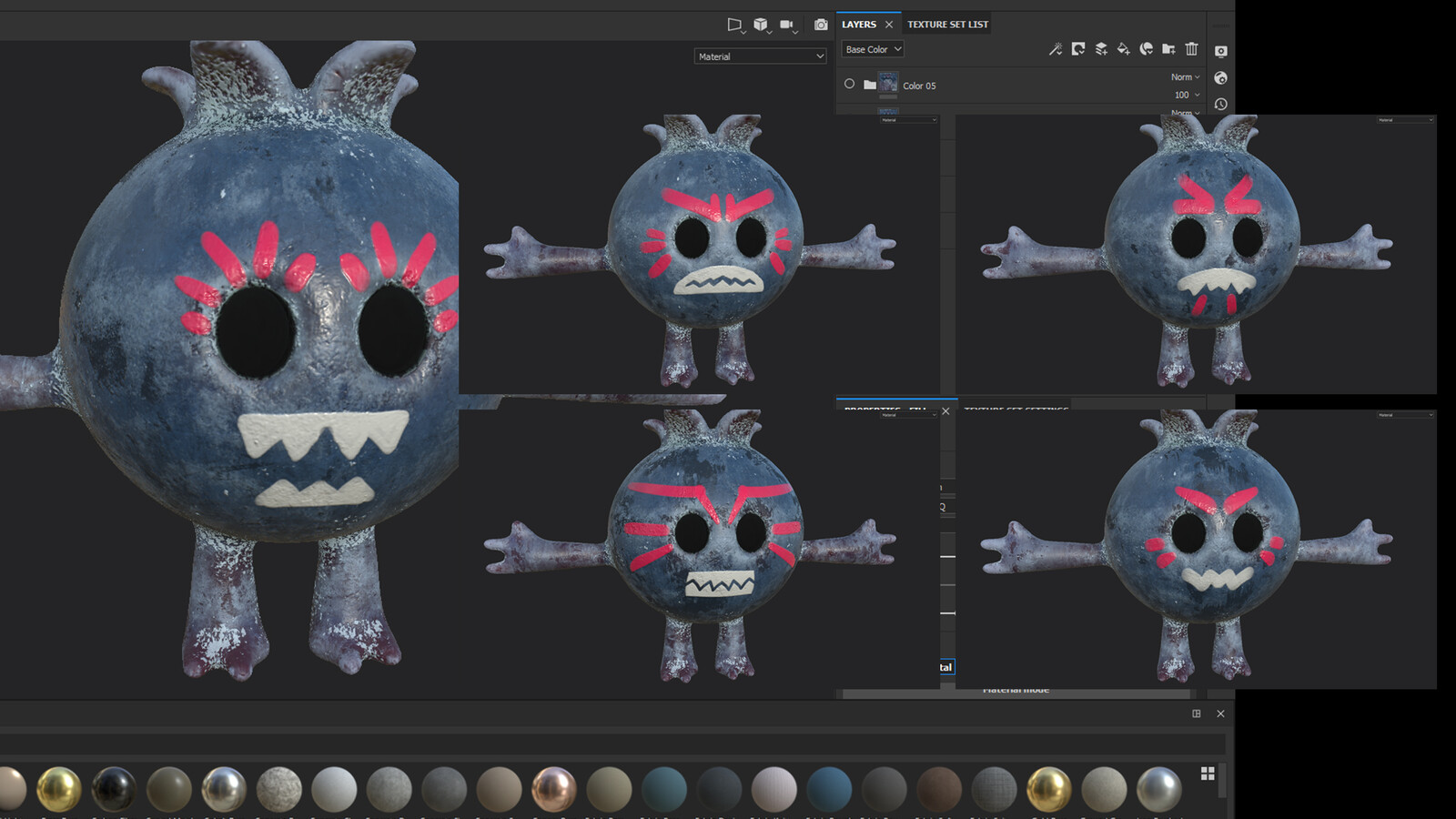
Task: Open the 3D cube view mode menu
Action: click(x=762, y=25)
